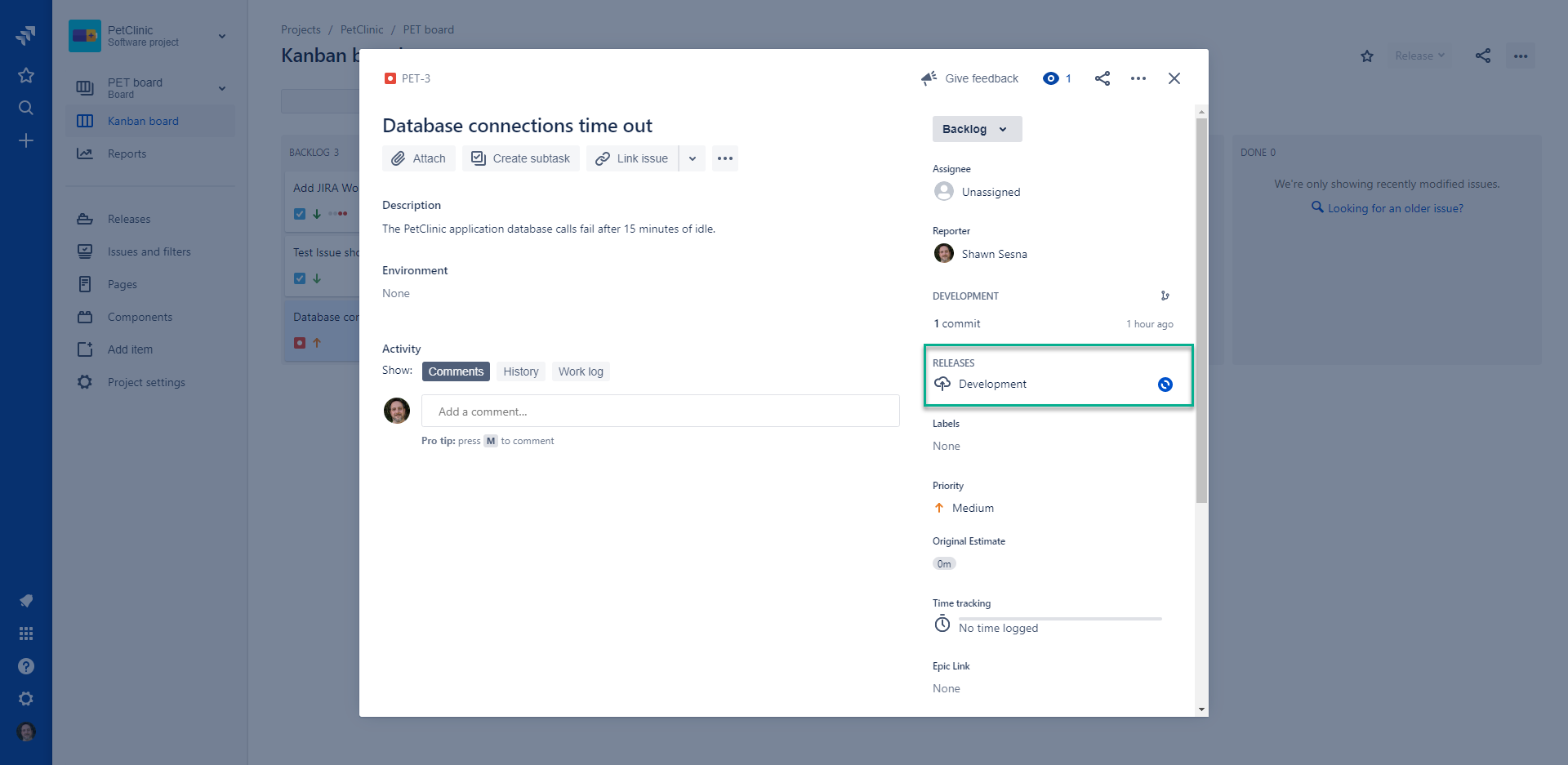The width and height of the screenshot is (1568, 765).
Task: Expand the PetClinic project switcher chevron
Action: 222,36
